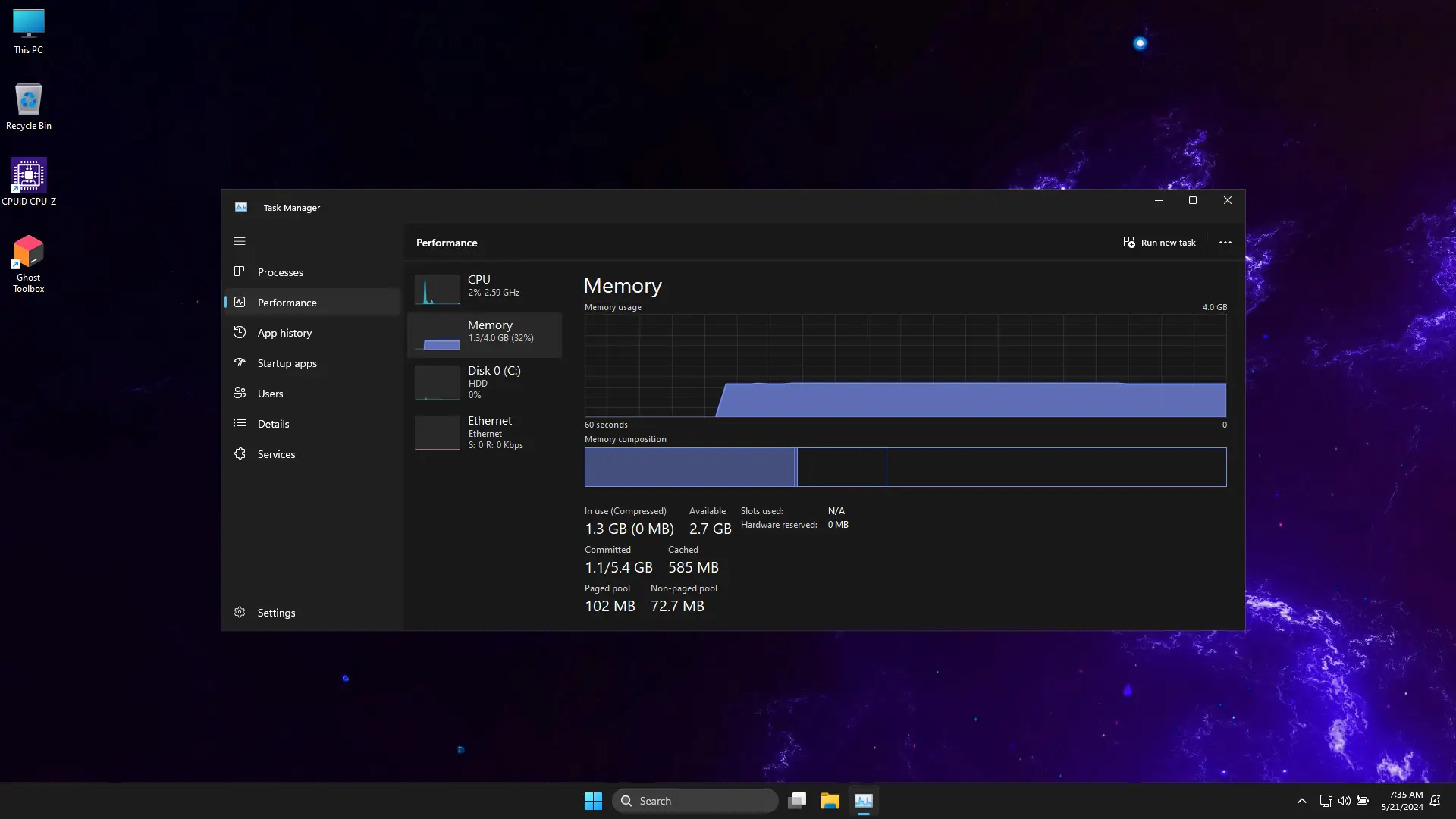Select the Task Manager taskbar icon
Viewport: 1456px width, 819px height.
[x=864, y=800]
